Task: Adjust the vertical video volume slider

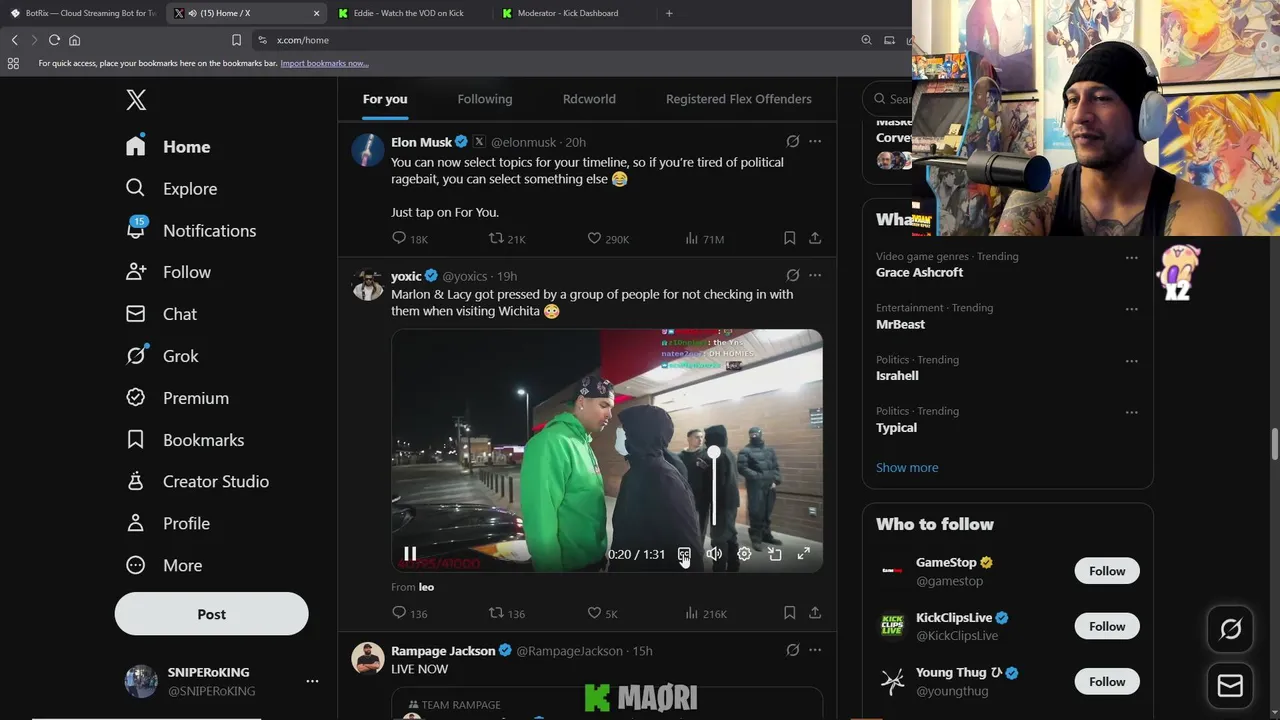Action: click(714, 488)
